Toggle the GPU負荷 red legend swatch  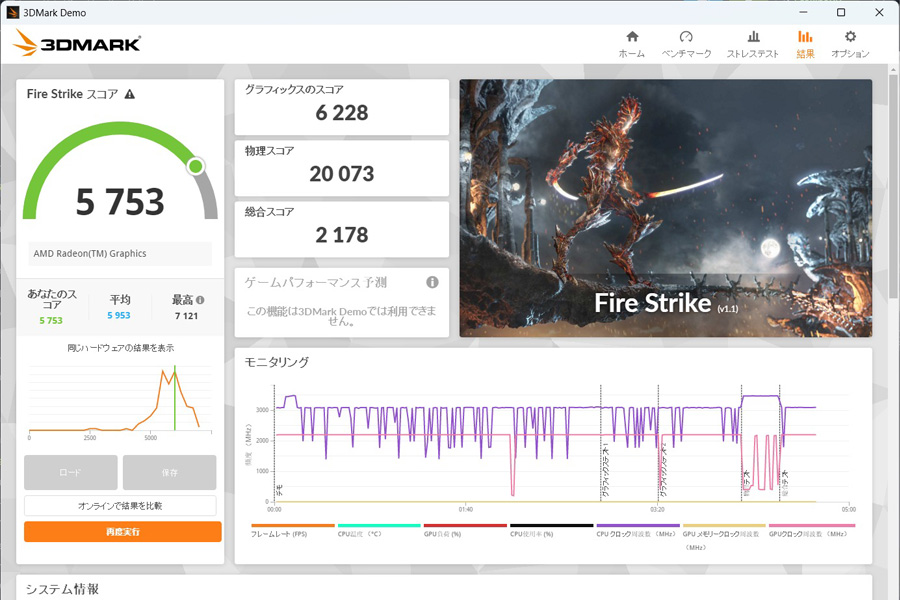[x=465, y=525]
